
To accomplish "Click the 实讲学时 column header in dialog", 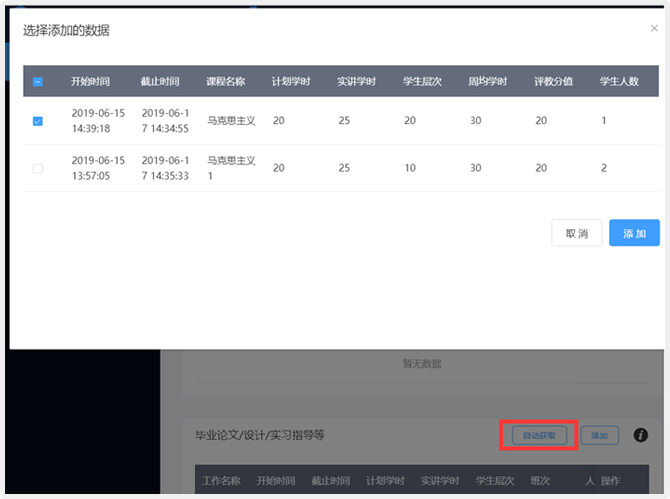I will (356, 81).
